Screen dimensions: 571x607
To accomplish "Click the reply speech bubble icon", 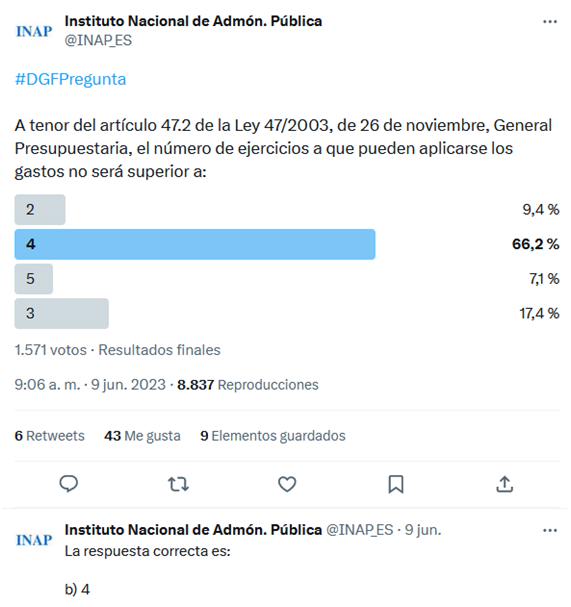I will (69, 484).
